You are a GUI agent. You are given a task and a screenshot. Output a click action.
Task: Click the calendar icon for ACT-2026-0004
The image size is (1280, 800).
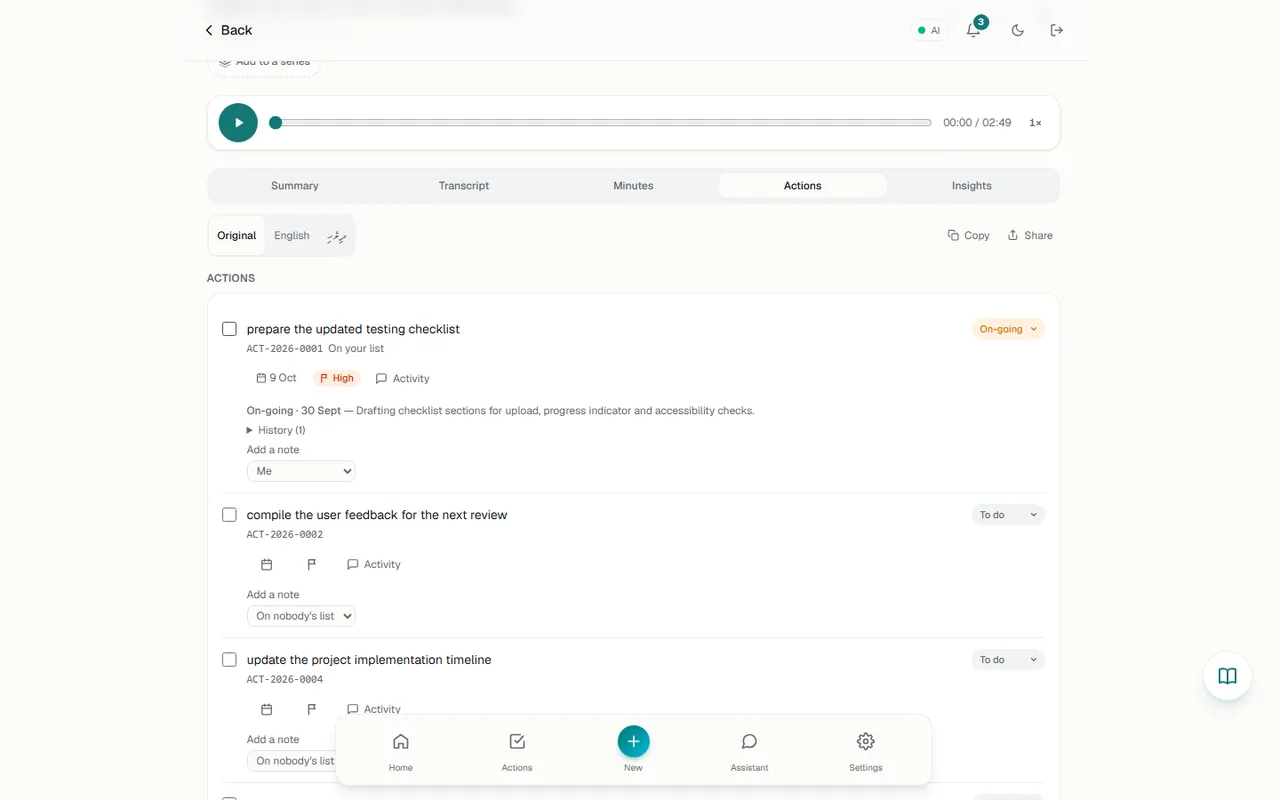(266, 709)
